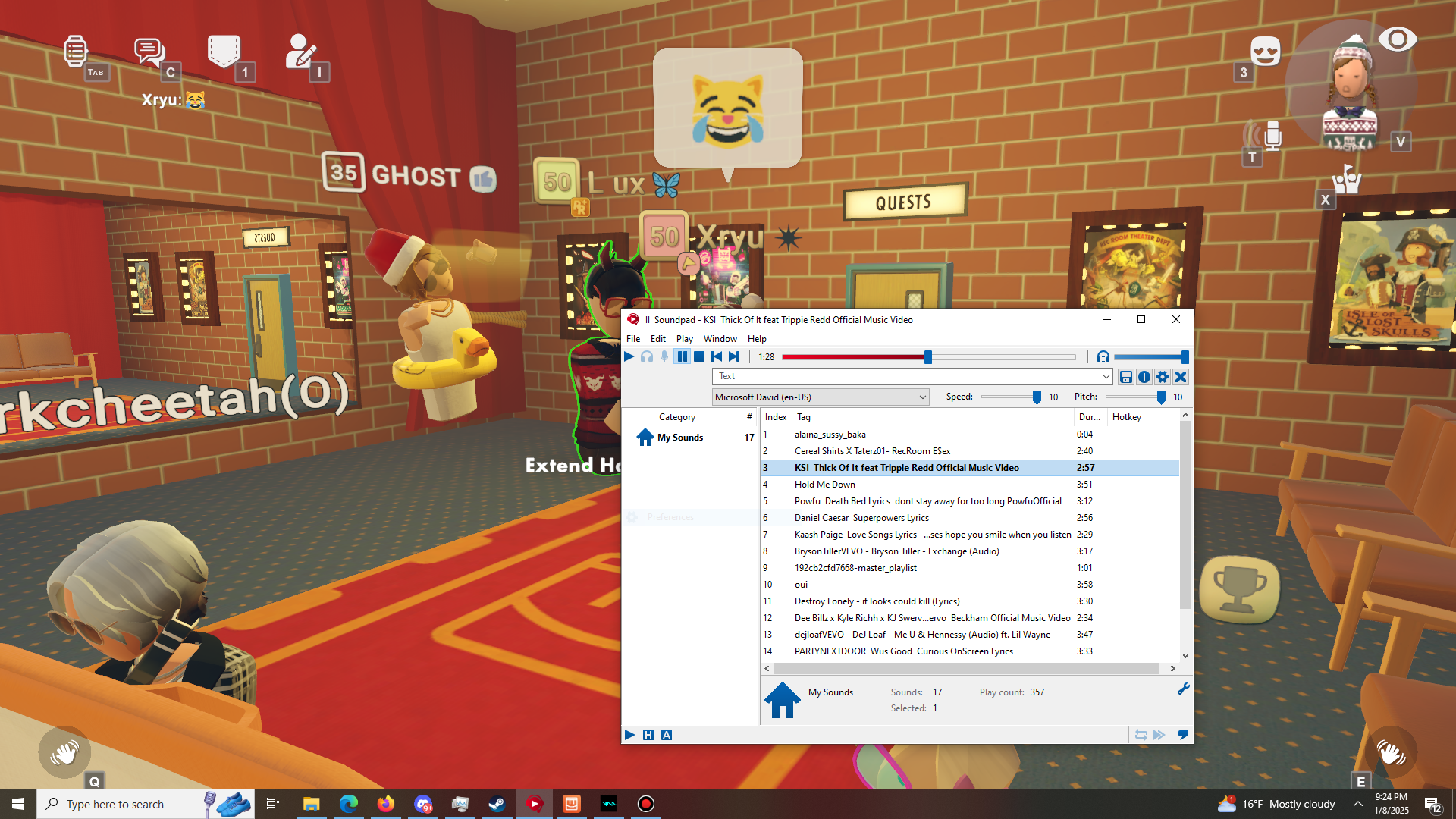Click the Pitch slider handle
Viewport: 1456px width, 819px height.
point(1161,397)
